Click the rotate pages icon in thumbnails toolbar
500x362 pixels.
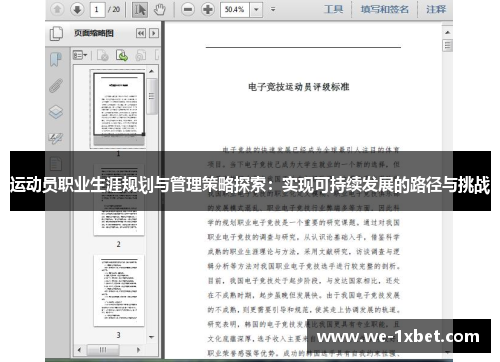pyautogui.click(x=141, y=55)
